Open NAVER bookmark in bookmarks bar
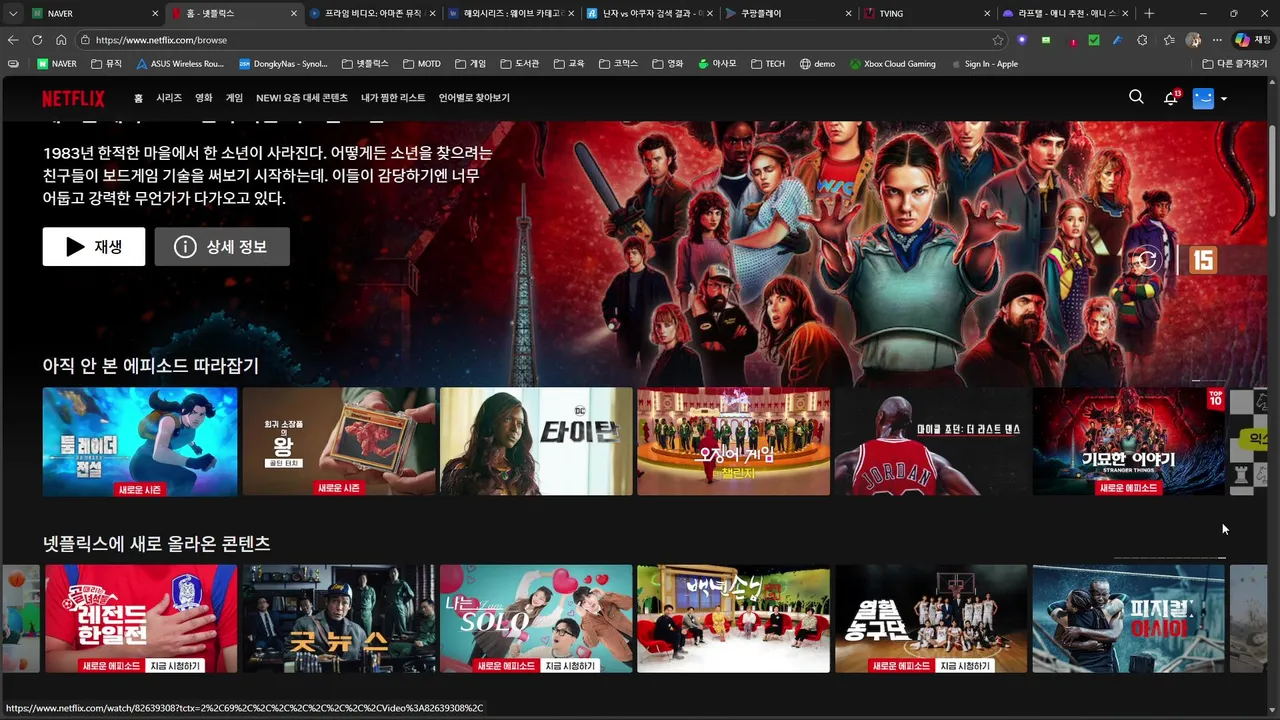The image size is (1280, 720). (x=57, y=64)
